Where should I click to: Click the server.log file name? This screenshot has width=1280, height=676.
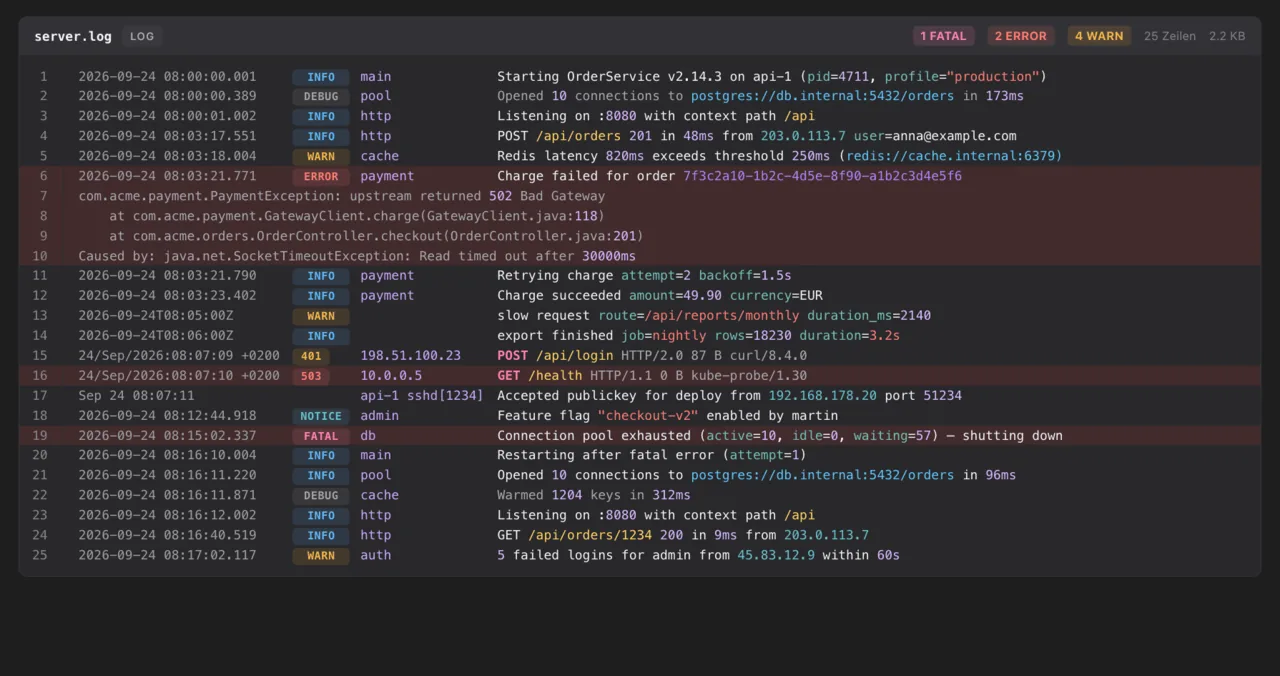coord(73,36)
